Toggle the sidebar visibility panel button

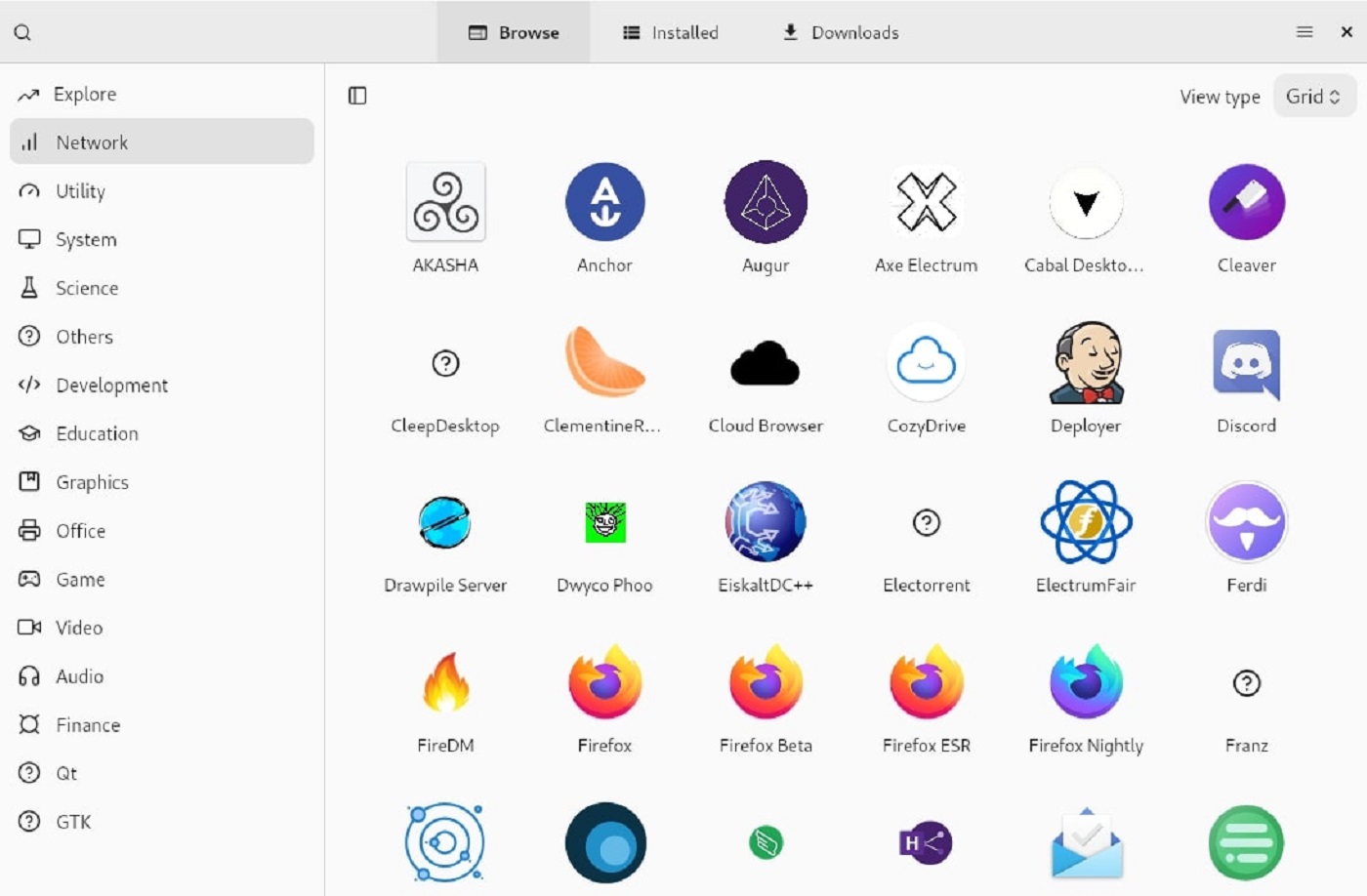[356, 96]
